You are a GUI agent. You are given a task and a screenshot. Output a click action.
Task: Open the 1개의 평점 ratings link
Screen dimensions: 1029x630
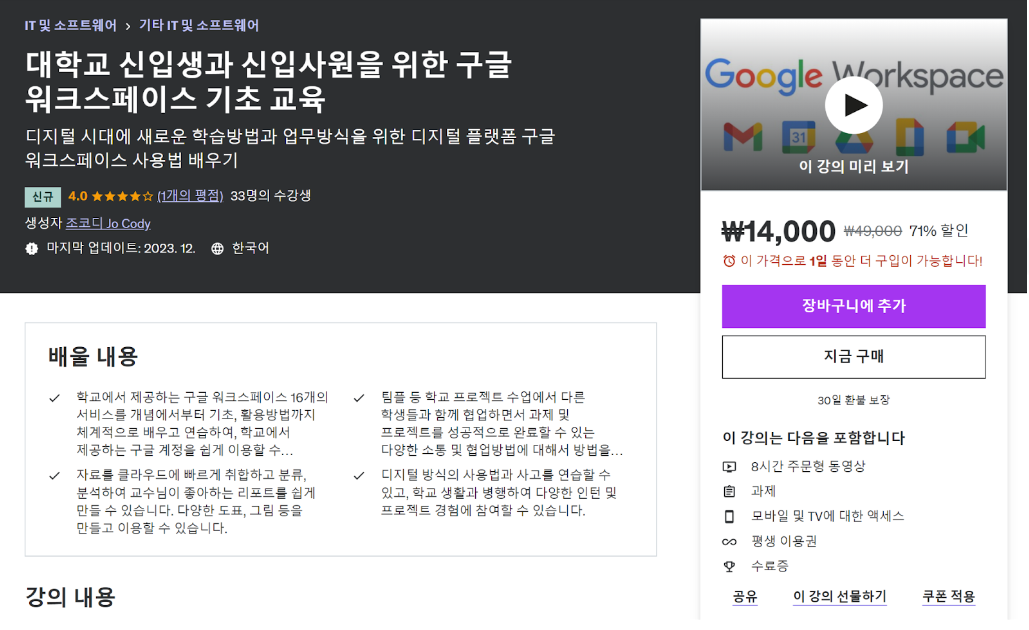point(190,196)
